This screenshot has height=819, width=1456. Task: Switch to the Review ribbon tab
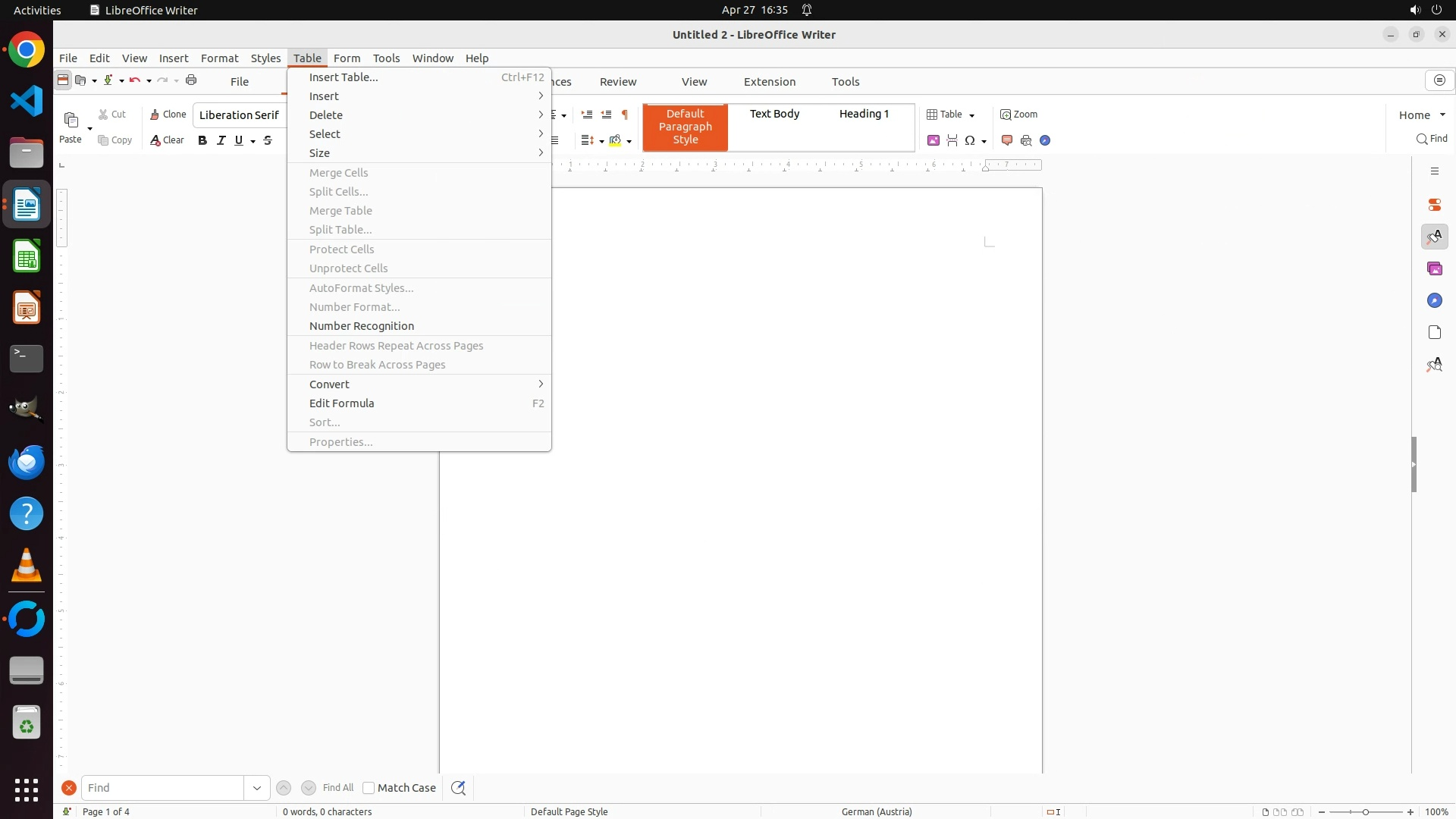click(618, 82)
